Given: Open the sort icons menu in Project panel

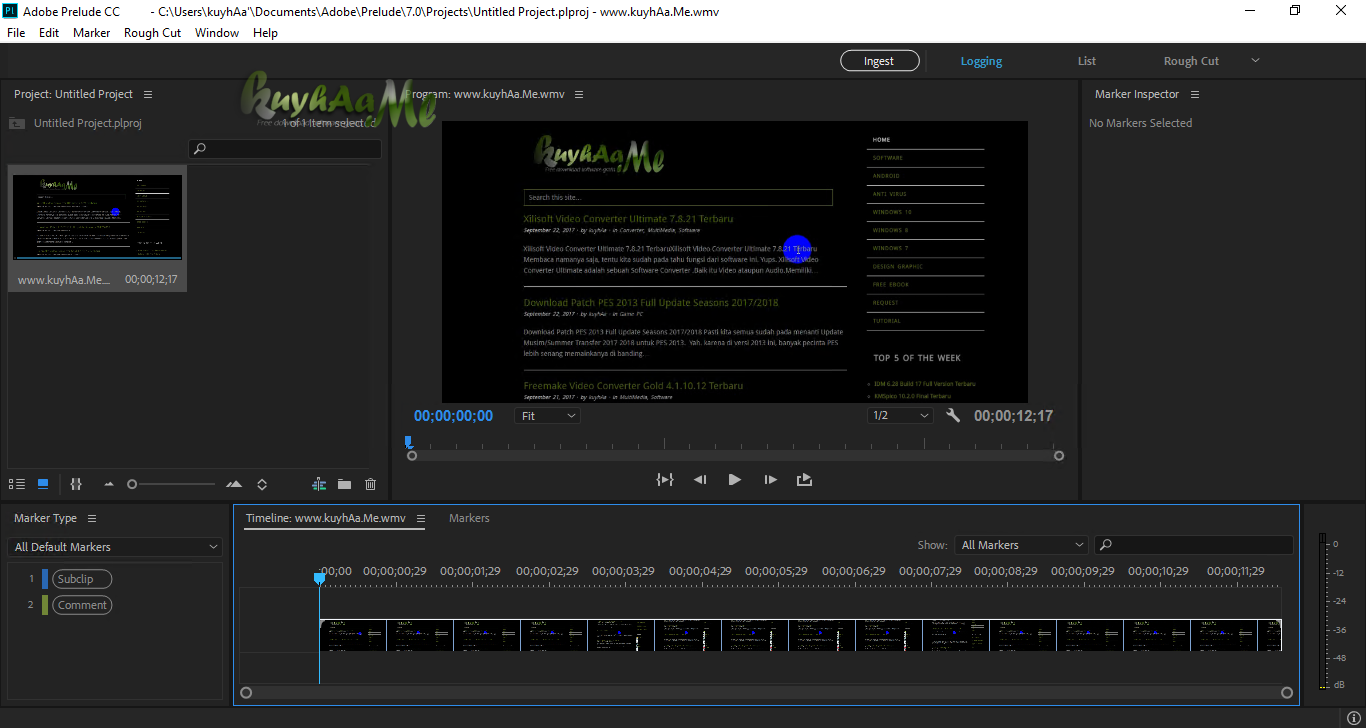Looking at the screenshot, I should 262,484.
